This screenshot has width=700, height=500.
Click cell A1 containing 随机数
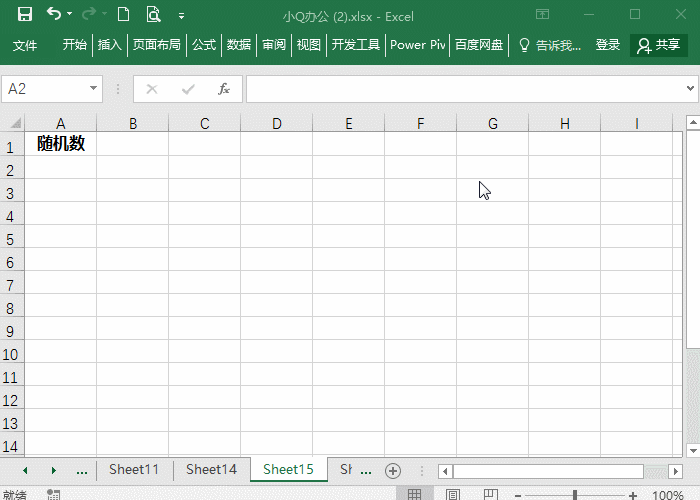(x=61, y=144)
